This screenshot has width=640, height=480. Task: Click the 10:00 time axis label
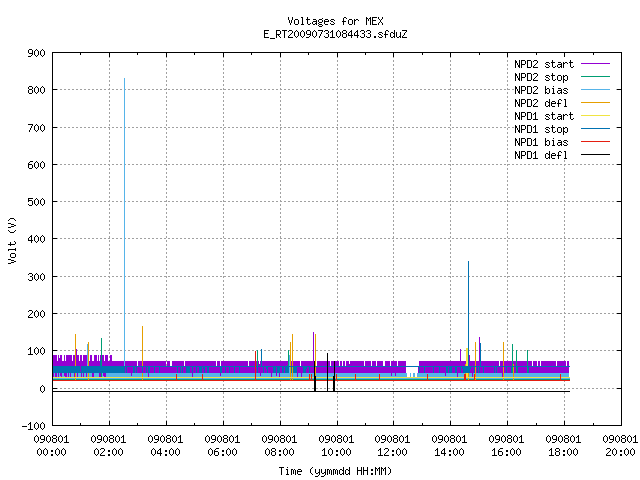tap(336, 452)
